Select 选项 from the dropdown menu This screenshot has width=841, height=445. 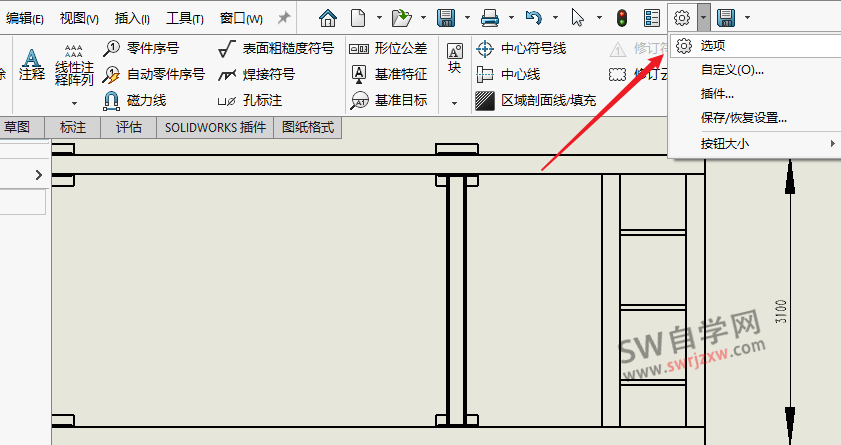(x=755, y=46)
